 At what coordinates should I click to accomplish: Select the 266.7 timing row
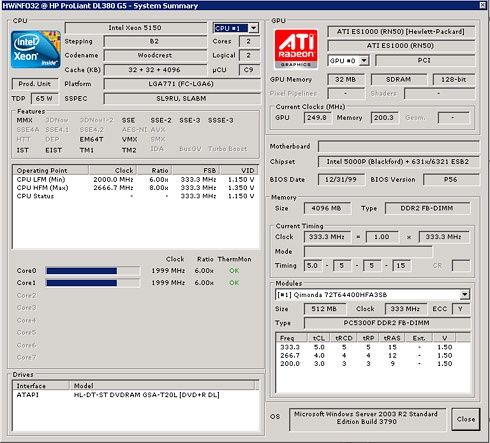point(373,355)
